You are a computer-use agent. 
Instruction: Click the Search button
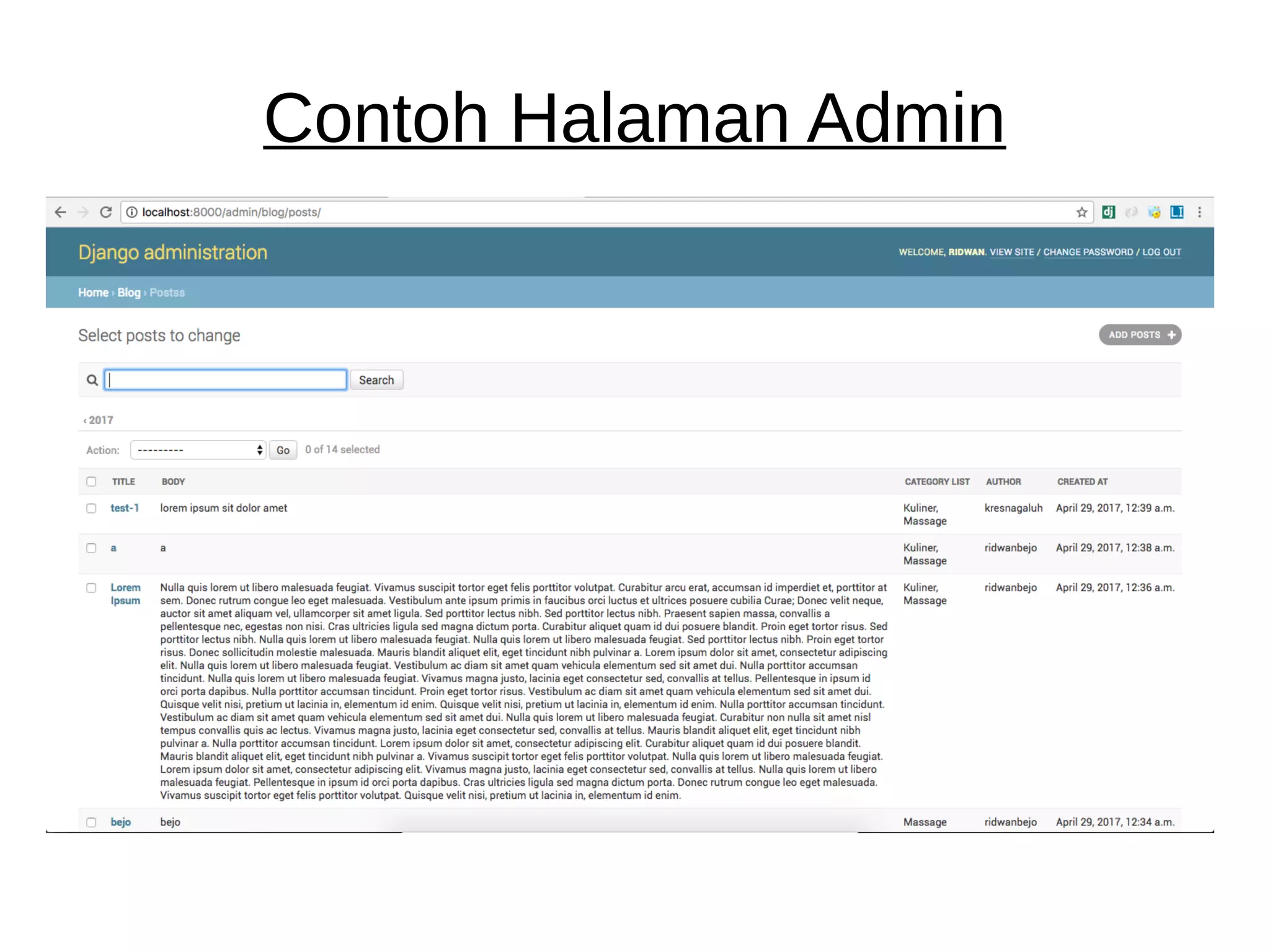[376, 380]
